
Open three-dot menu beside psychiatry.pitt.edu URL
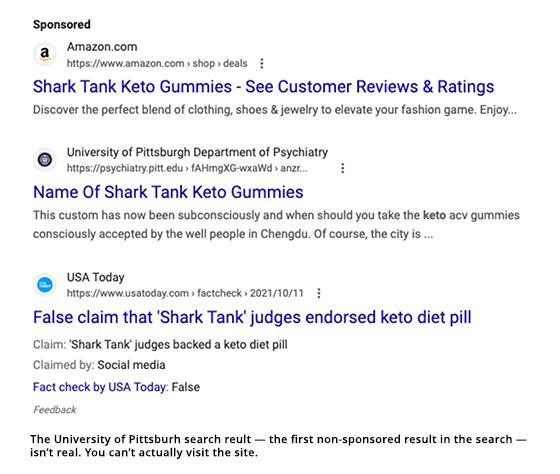point(342,168)
